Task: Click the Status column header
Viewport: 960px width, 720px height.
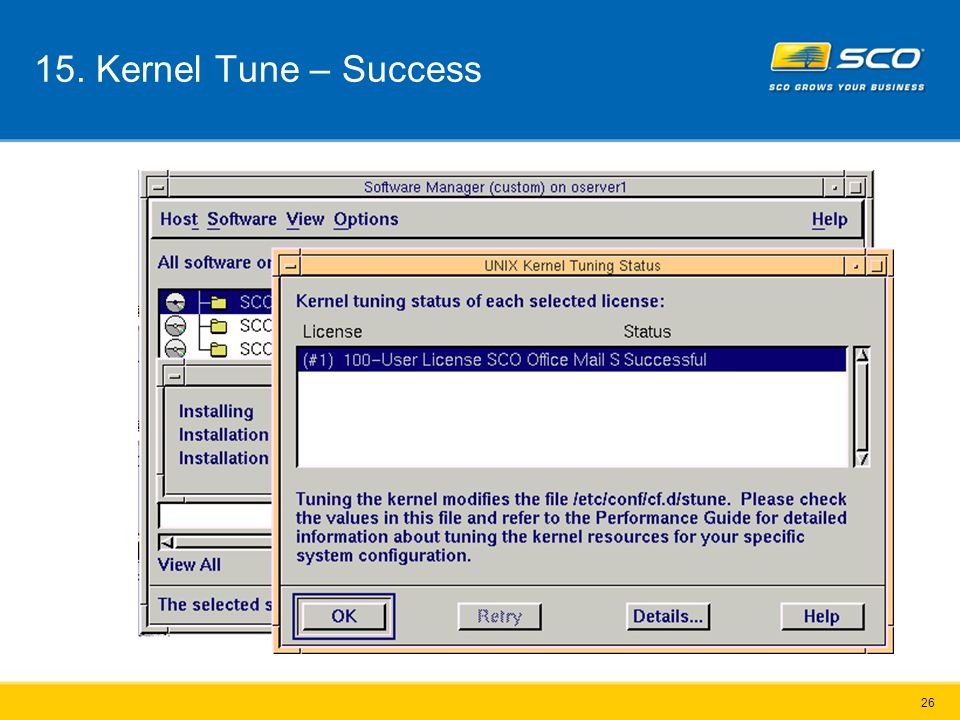Action: (647, 332)
